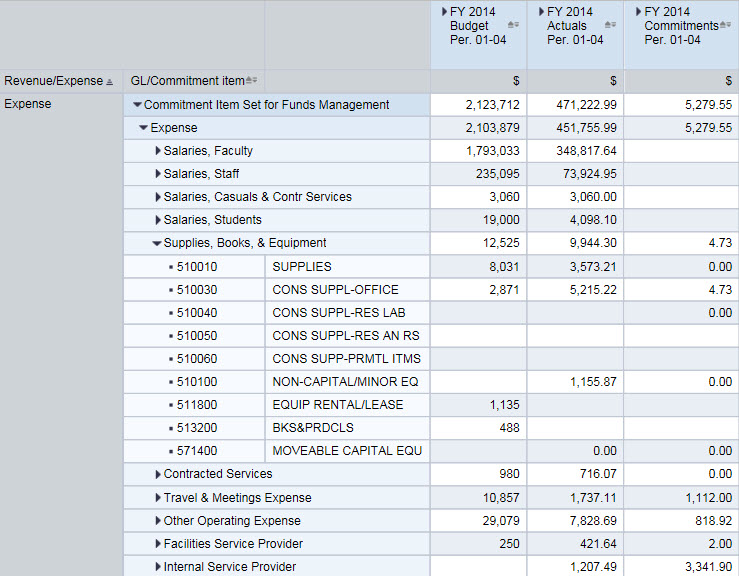The image size is (739, 576).
Task: Click the MOVEABLE CAPITAL EQU cell
Action: point(347,451)
